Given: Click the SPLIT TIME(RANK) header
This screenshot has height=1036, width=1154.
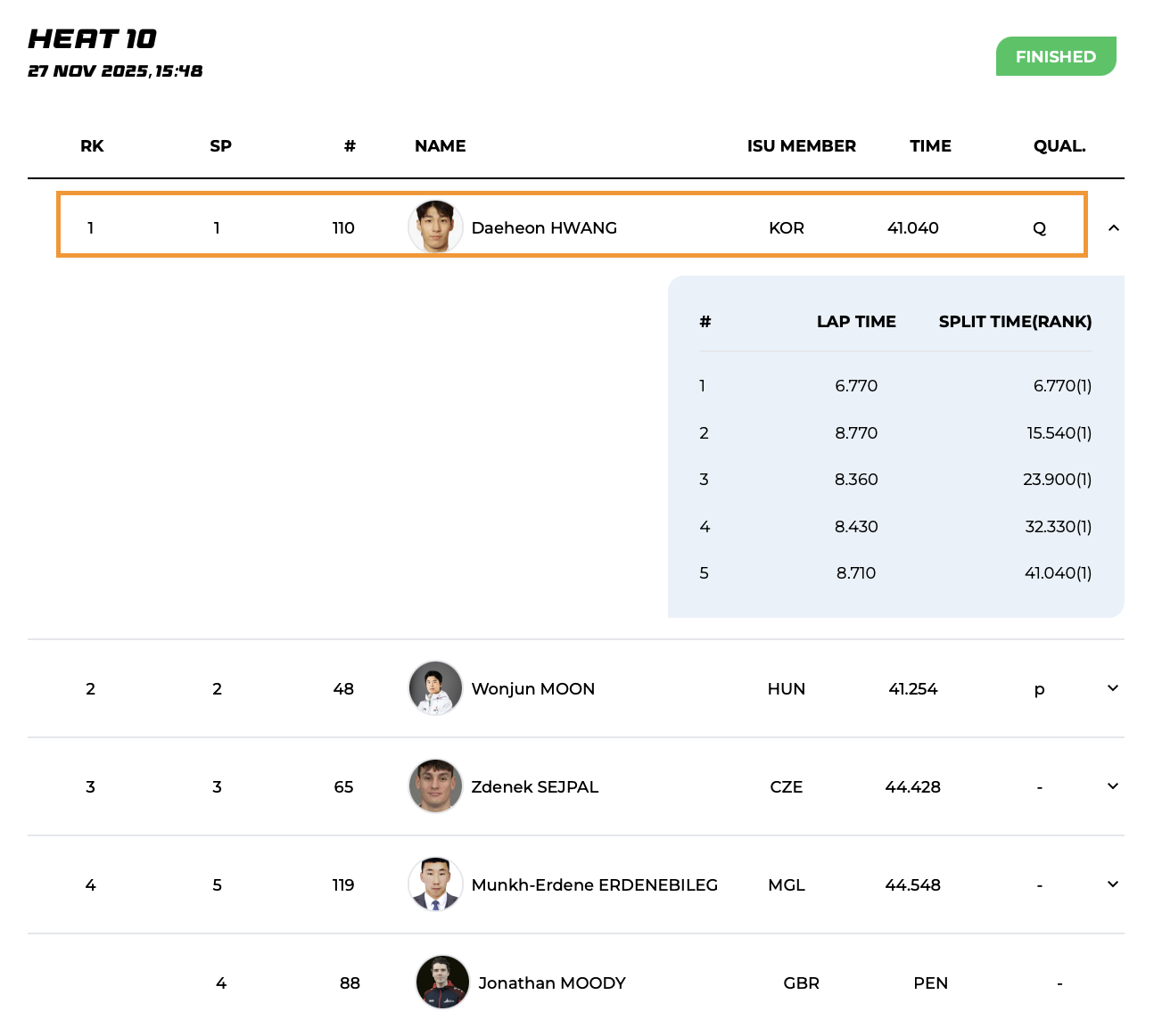Looking at the screenshot, I should point(1015,322).
